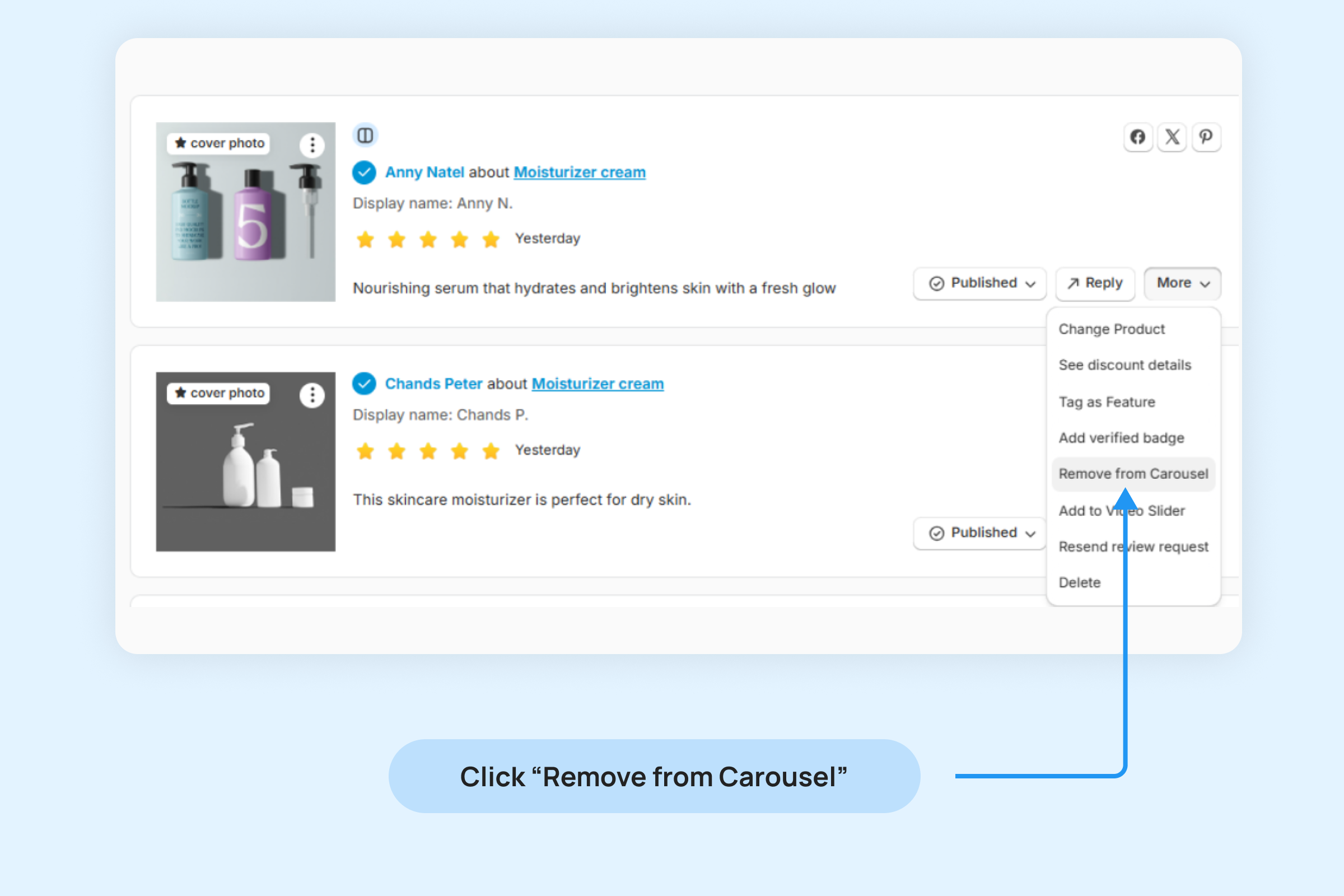
Task: Open three-dot menu on first cover photo
Action: [x=312, y=145]
